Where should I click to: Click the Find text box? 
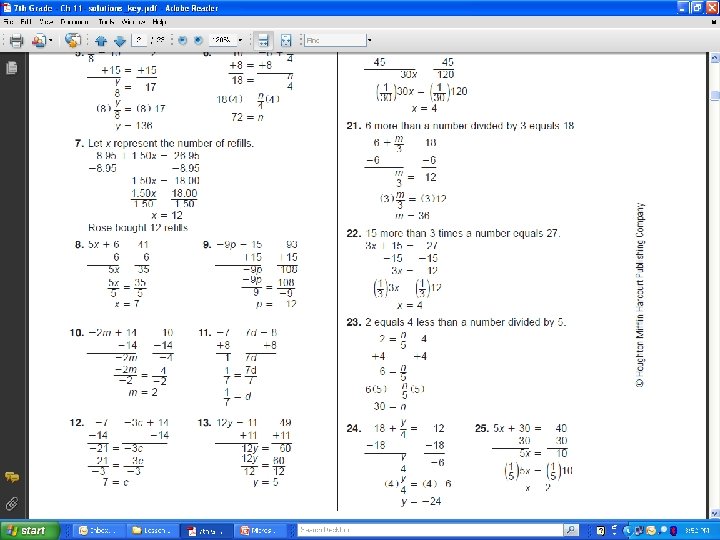pyautogui.click(x=336, y=40)
